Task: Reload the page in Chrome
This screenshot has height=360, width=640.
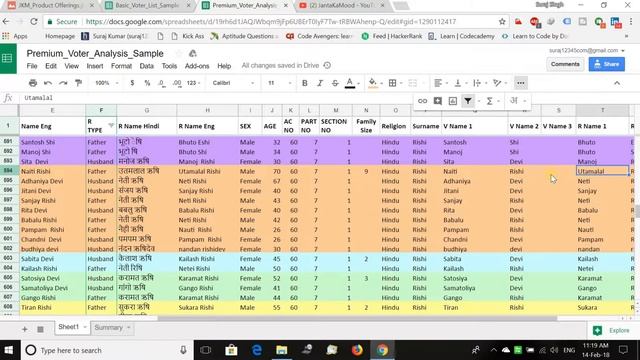Action: (34, 22)
